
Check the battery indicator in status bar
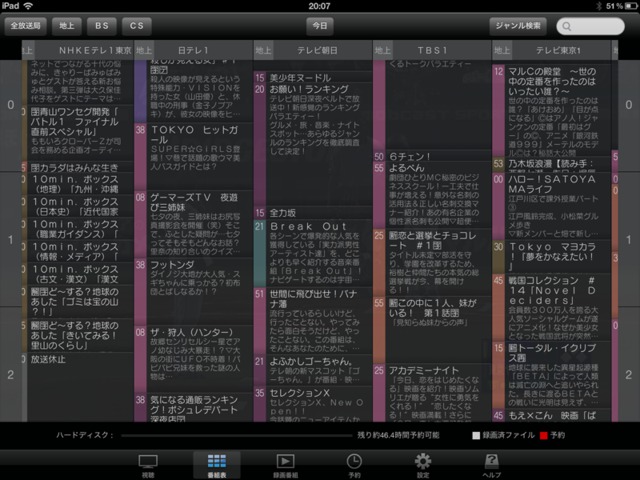[x=632, y=6]
